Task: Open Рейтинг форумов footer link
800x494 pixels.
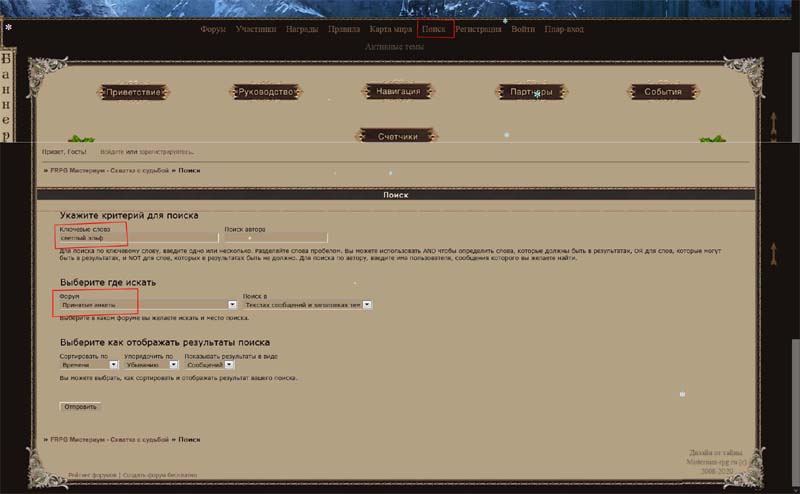Action: click(92, 475)
